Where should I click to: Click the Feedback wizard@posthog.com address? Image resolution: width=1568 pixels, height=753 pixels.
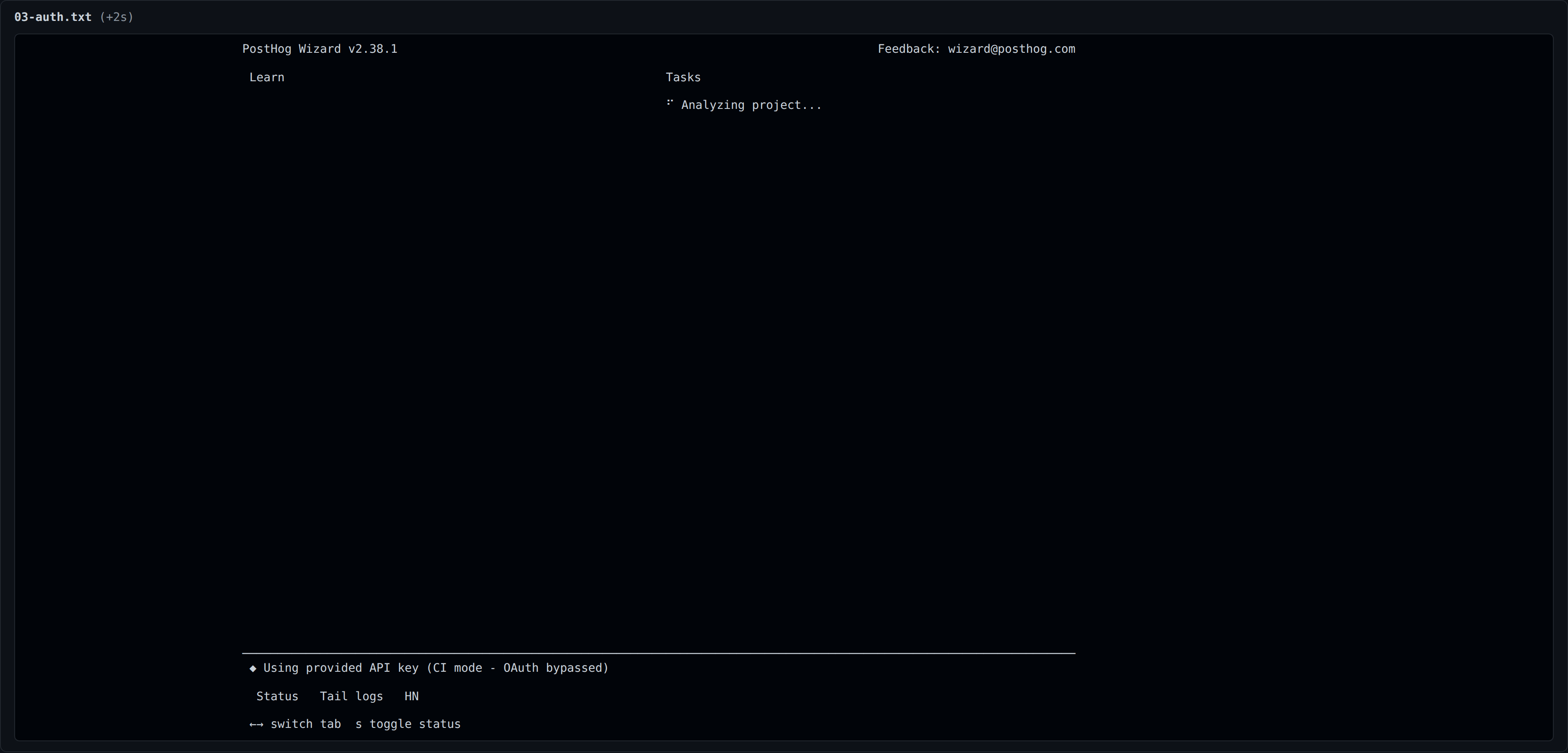point(1011,49)
